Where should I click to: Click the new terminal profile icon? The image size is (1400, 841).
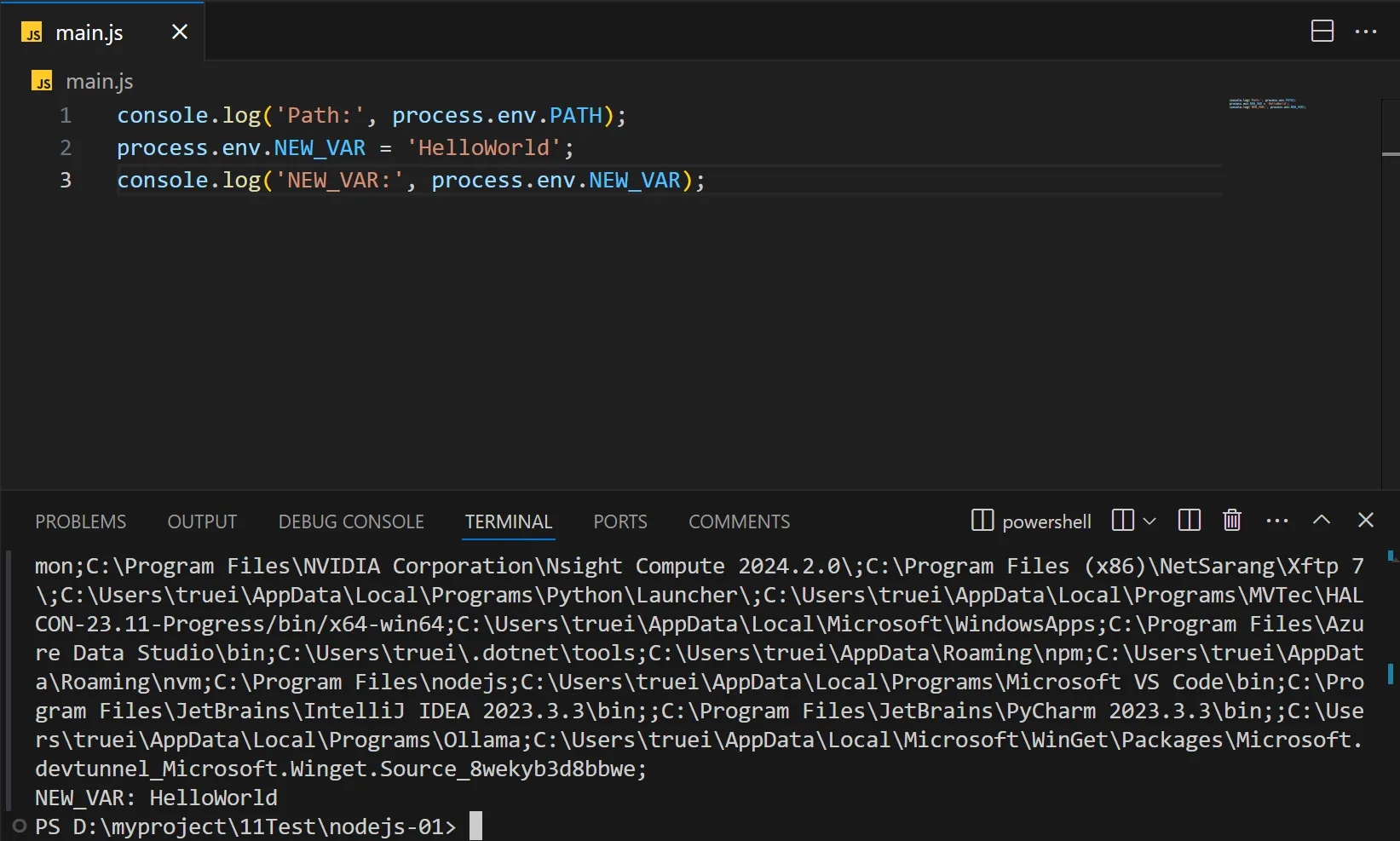[x=1123, y=520]
